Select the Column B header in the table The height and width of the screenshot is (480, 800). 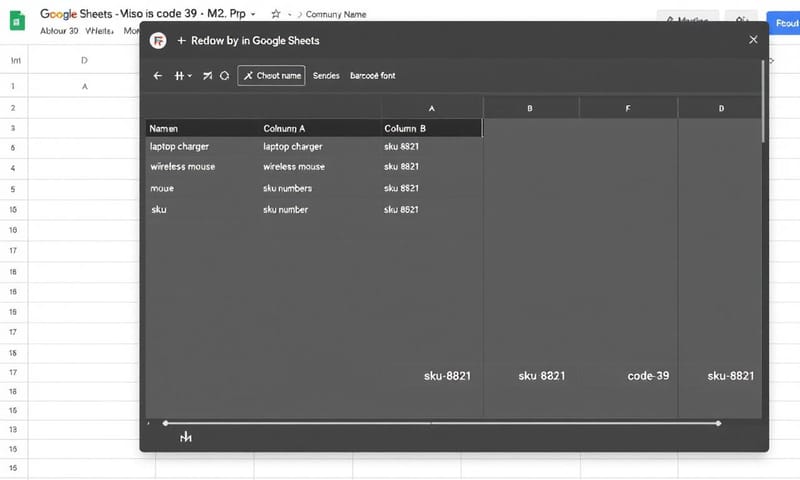click(x=404, y=129)
